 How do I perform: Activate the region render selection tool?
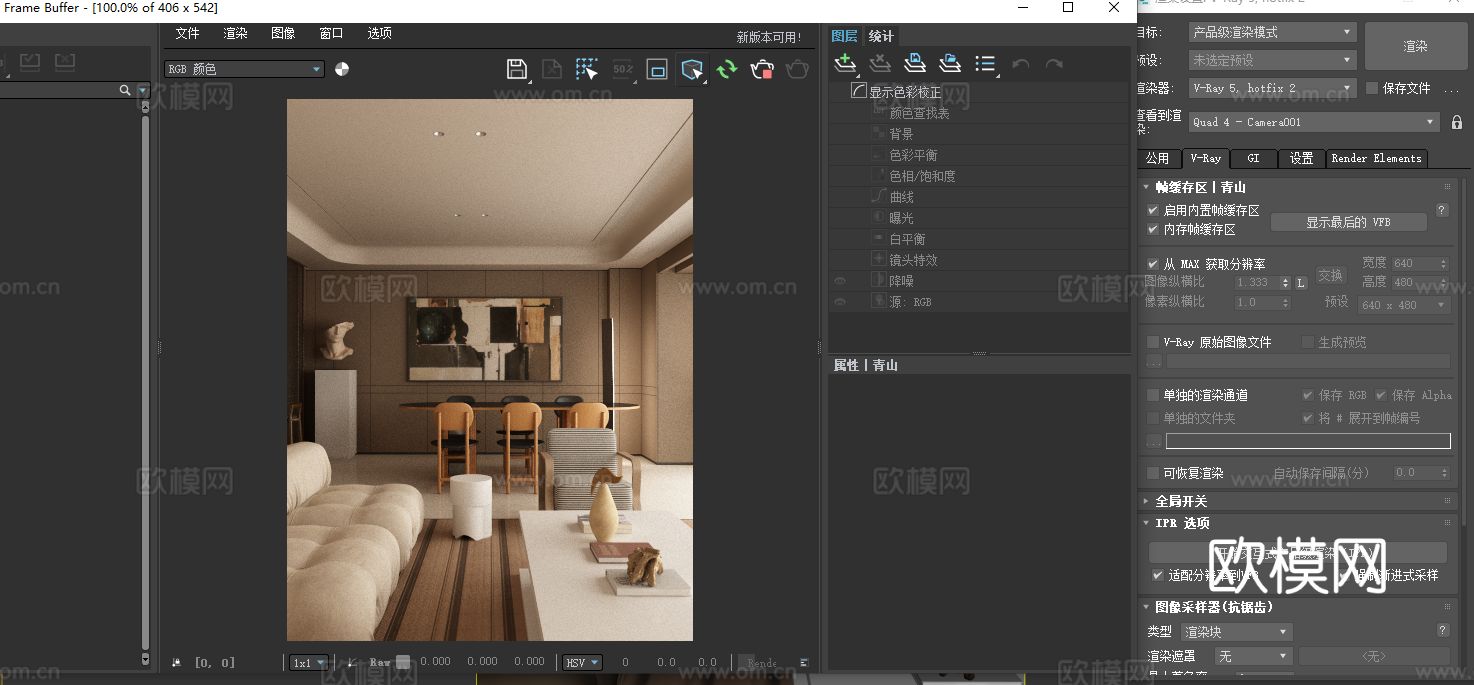(586, 69)
